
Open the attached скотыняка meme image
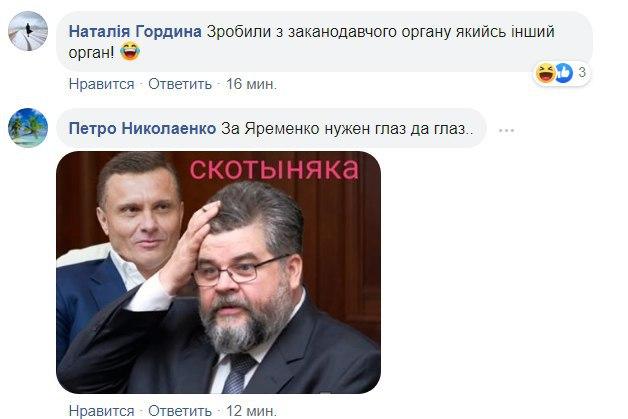pyautogui.click(x=218, y=272)
